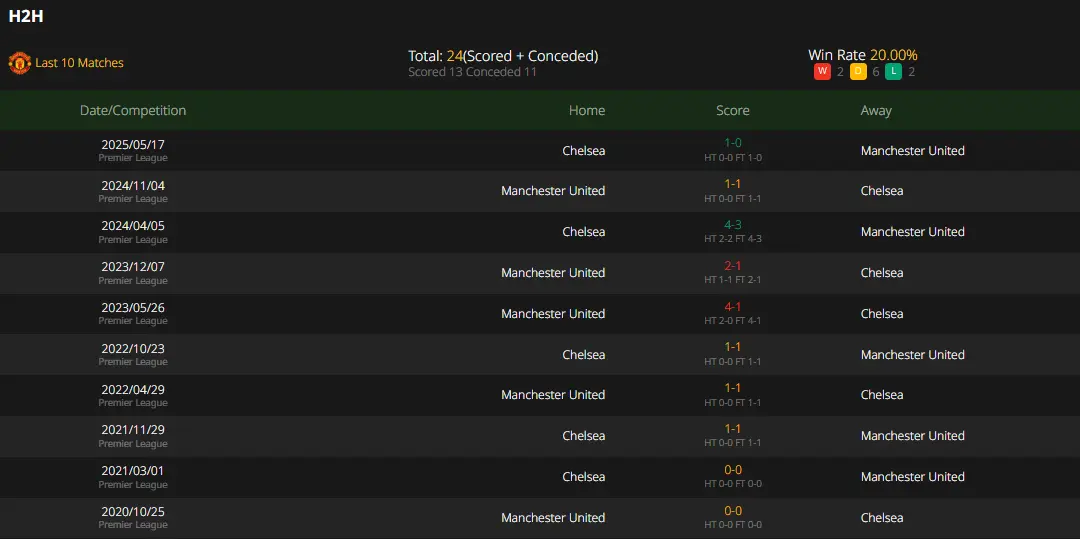Click the Win Rate 20.00% text

(x=862, y=55)
